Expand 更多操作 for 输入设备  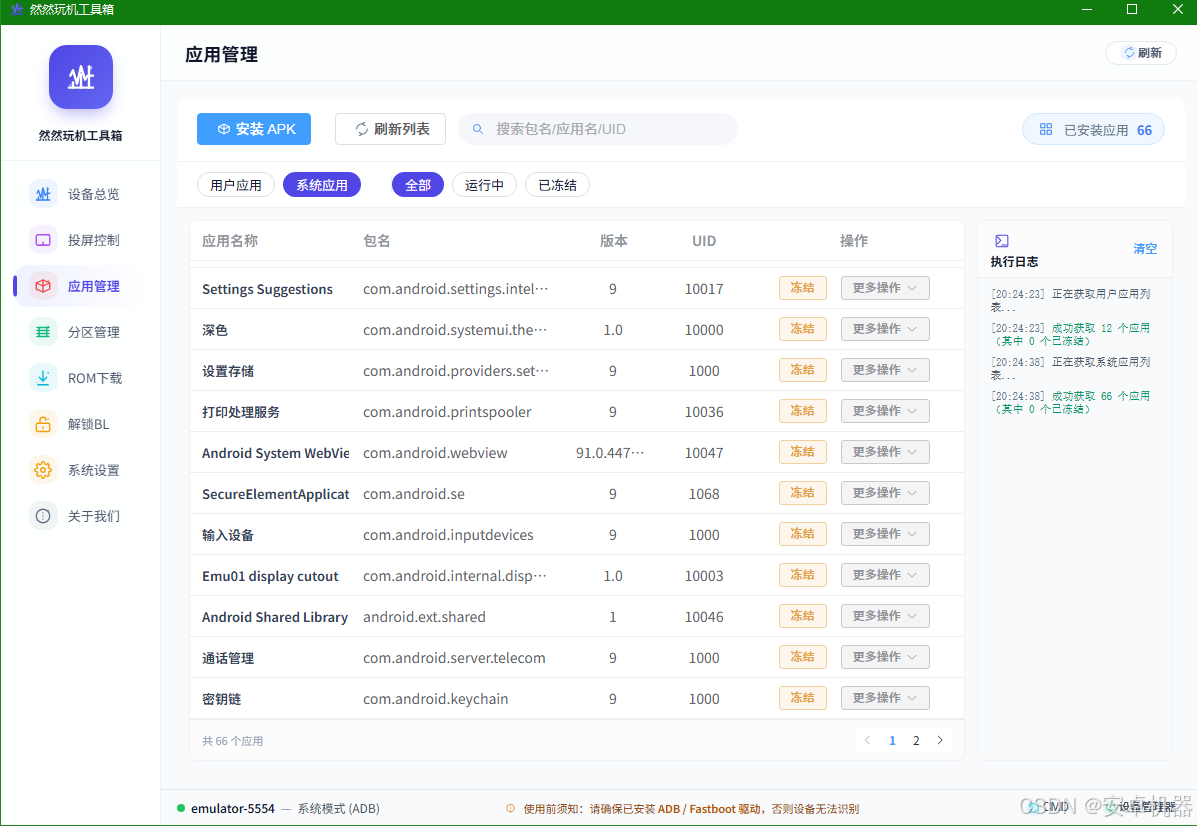pos(885,534)
